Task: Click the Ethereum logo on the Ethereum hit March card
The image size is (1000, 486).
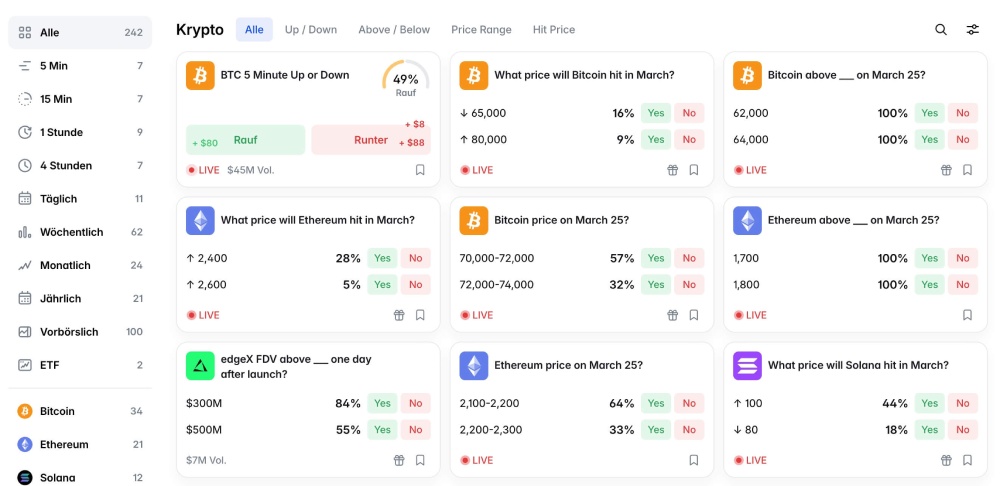Action: click(200, 221)
